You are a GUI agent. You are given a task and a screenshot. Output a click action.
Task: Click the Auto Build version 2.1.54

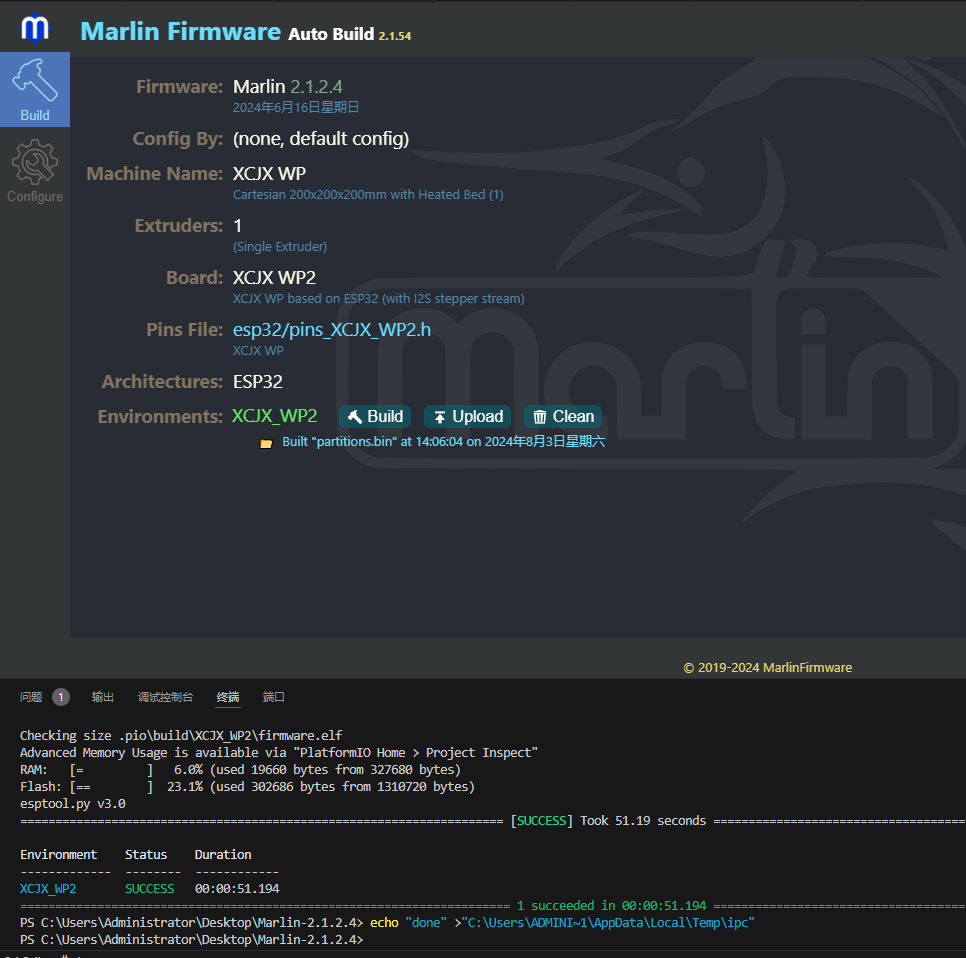(x=394, y=36)
